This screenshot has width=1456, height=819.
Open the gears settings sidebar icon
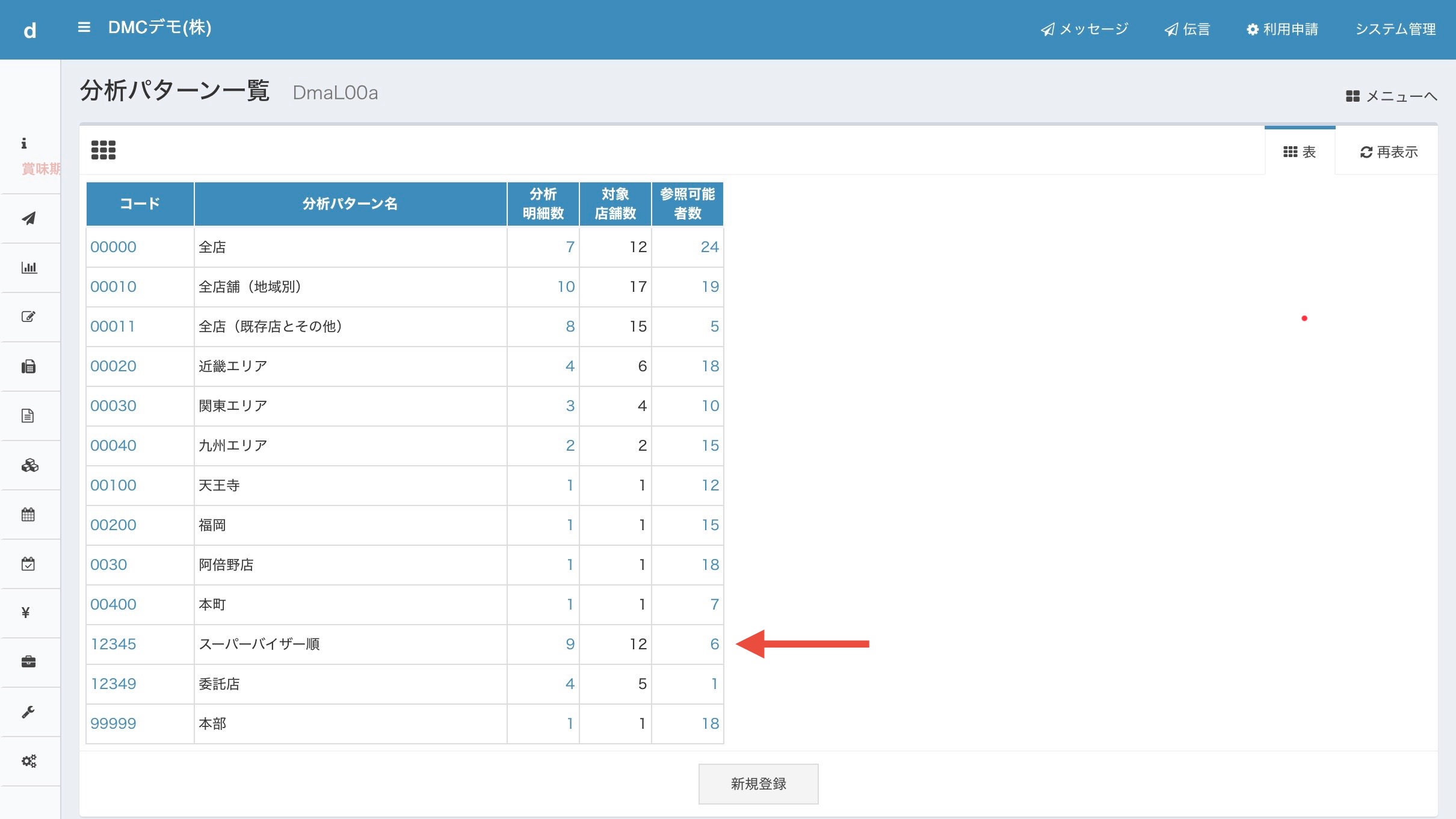(29, 761)
